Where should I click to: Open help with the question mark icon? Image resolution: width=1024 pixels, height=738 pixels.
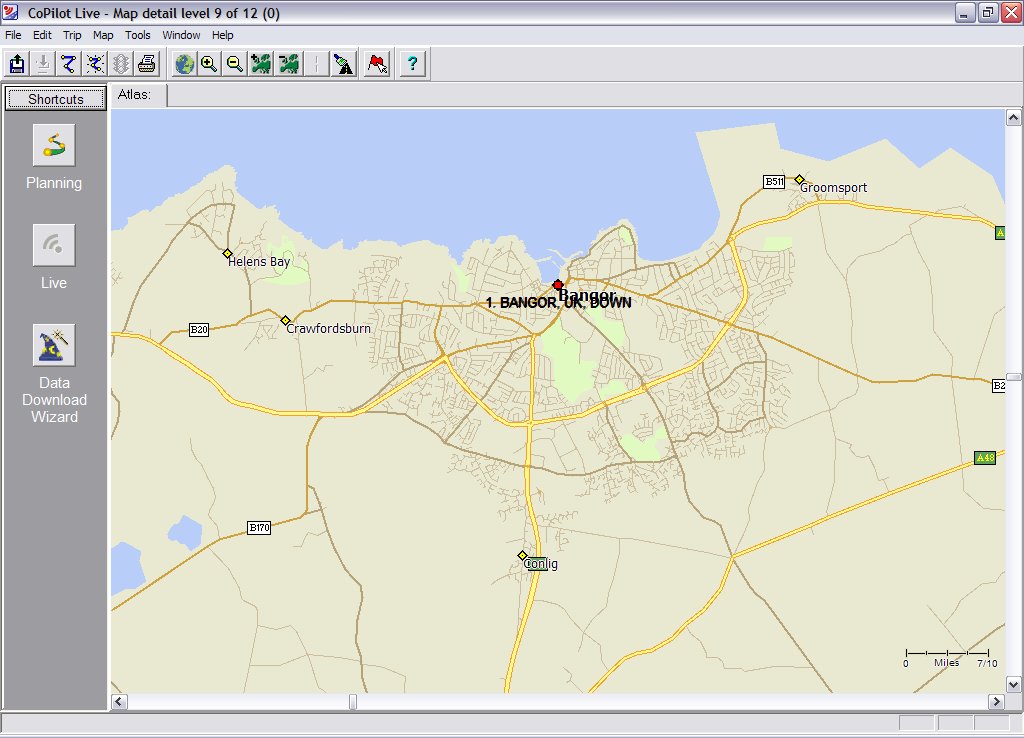(x=412, y=63)
